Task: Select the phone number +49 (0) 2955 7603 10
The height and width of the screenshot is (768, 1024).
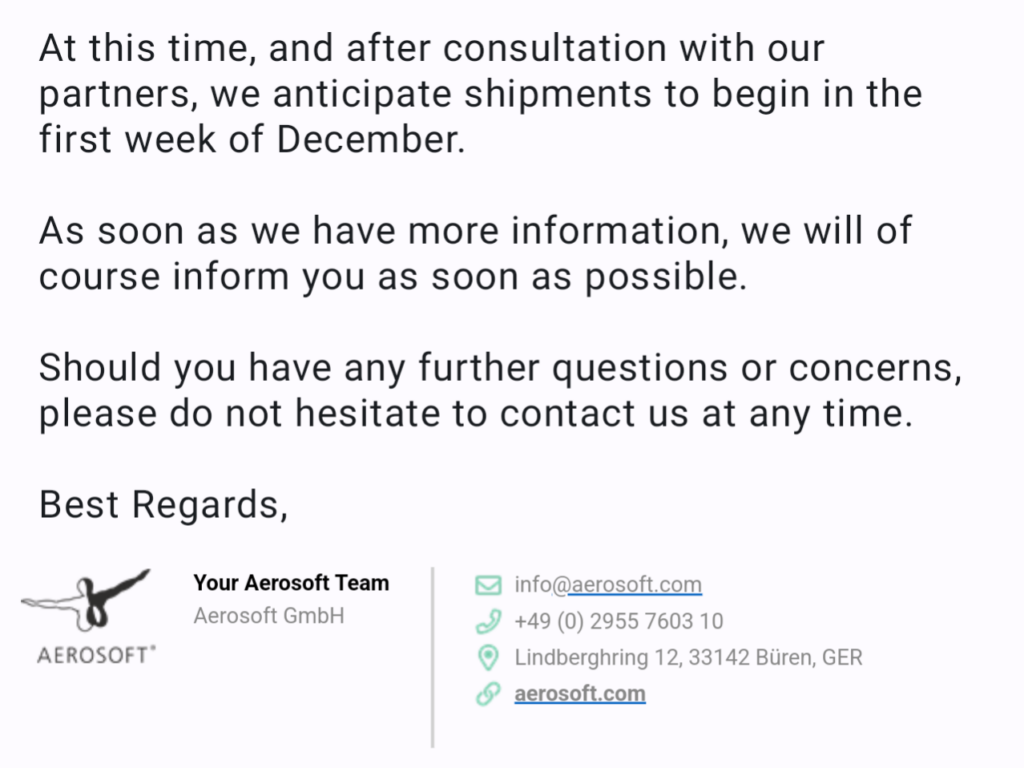Action: pyautogui.click(x=618, y=621)
